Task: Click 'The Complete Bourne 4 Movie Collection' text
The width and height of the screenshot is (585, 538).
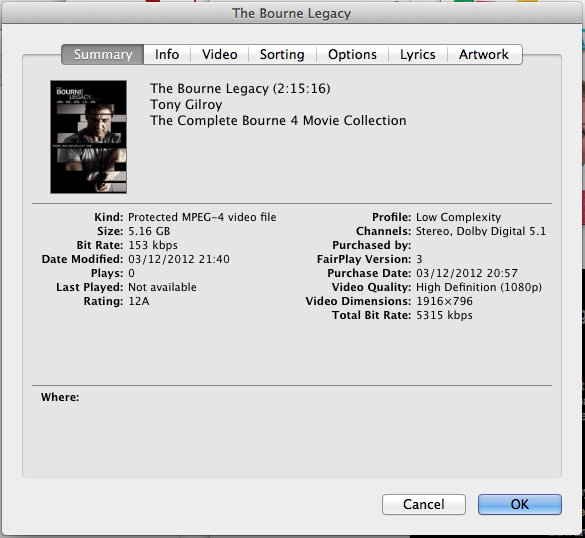Action: (x=278, y=121)
